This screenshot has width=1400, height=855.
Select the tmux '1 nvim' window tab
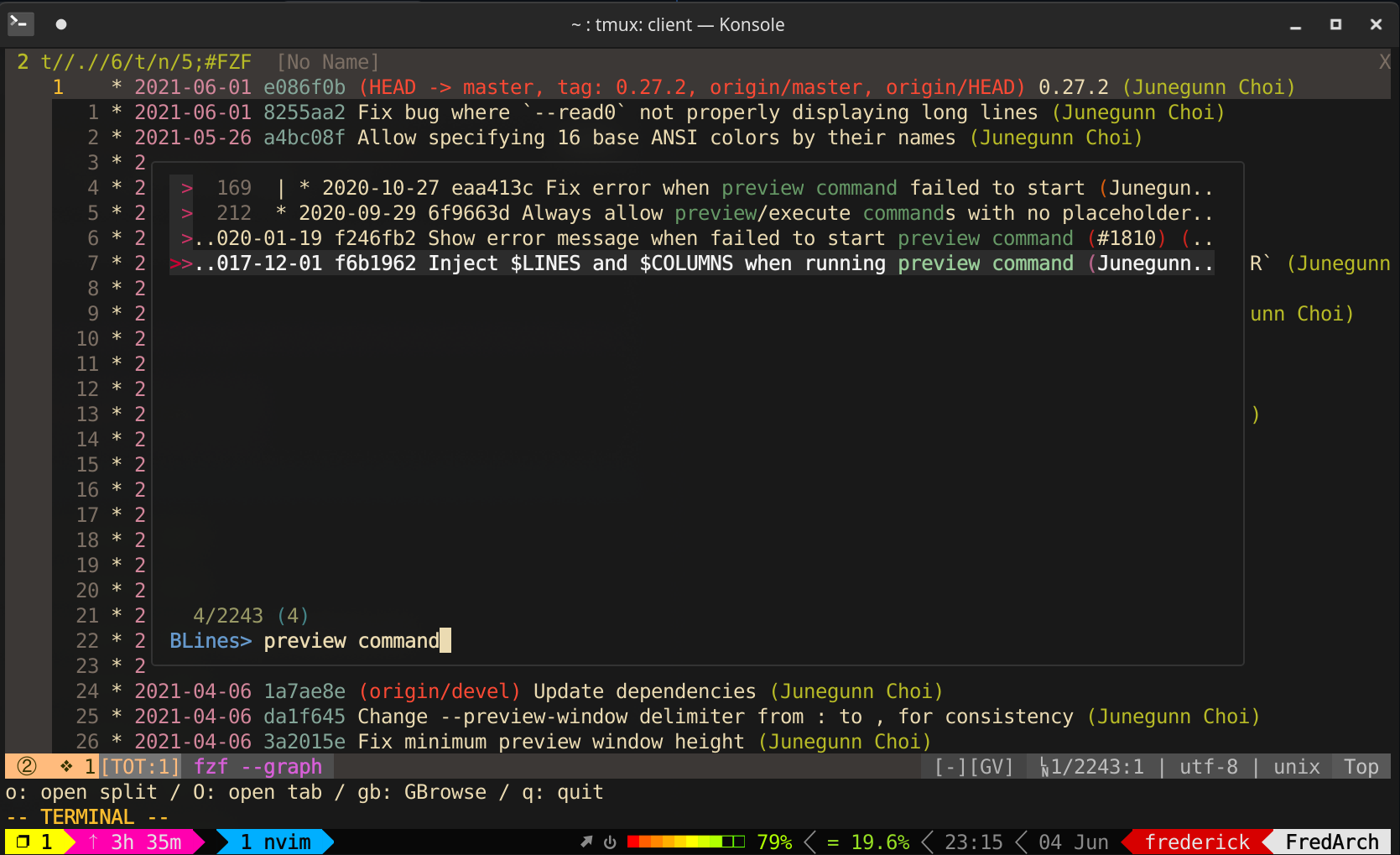pos(275,842)
